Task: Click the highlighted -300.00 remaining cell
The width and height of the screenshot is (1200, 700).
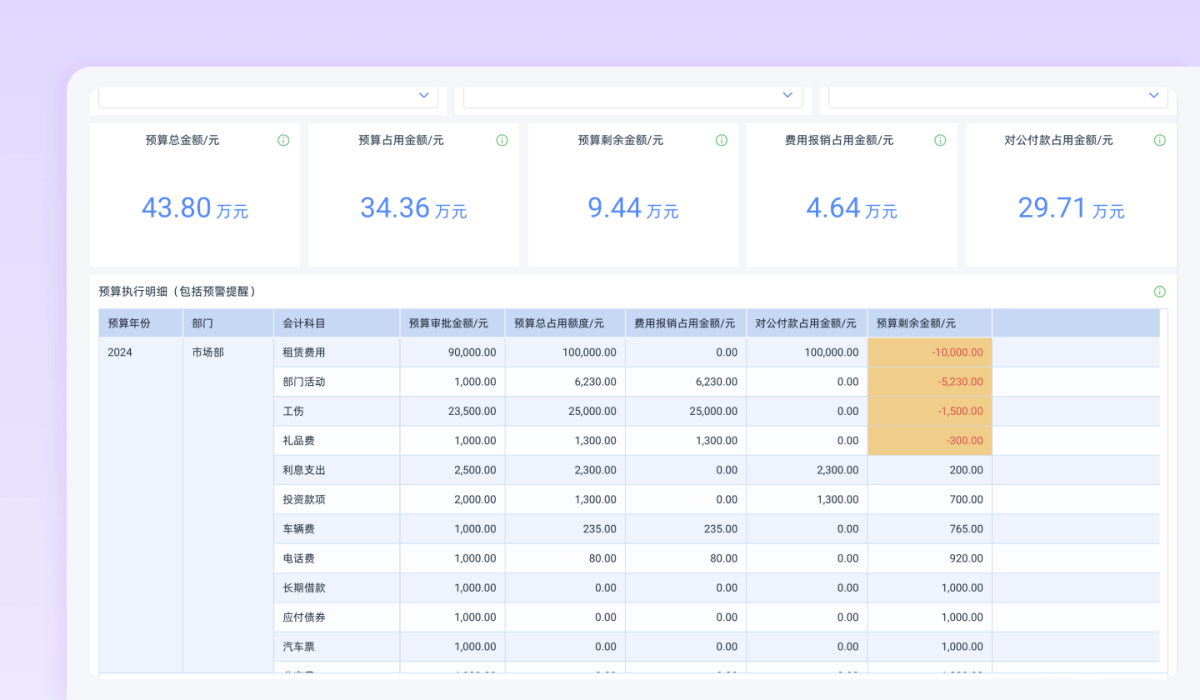Action: (930, 441)
